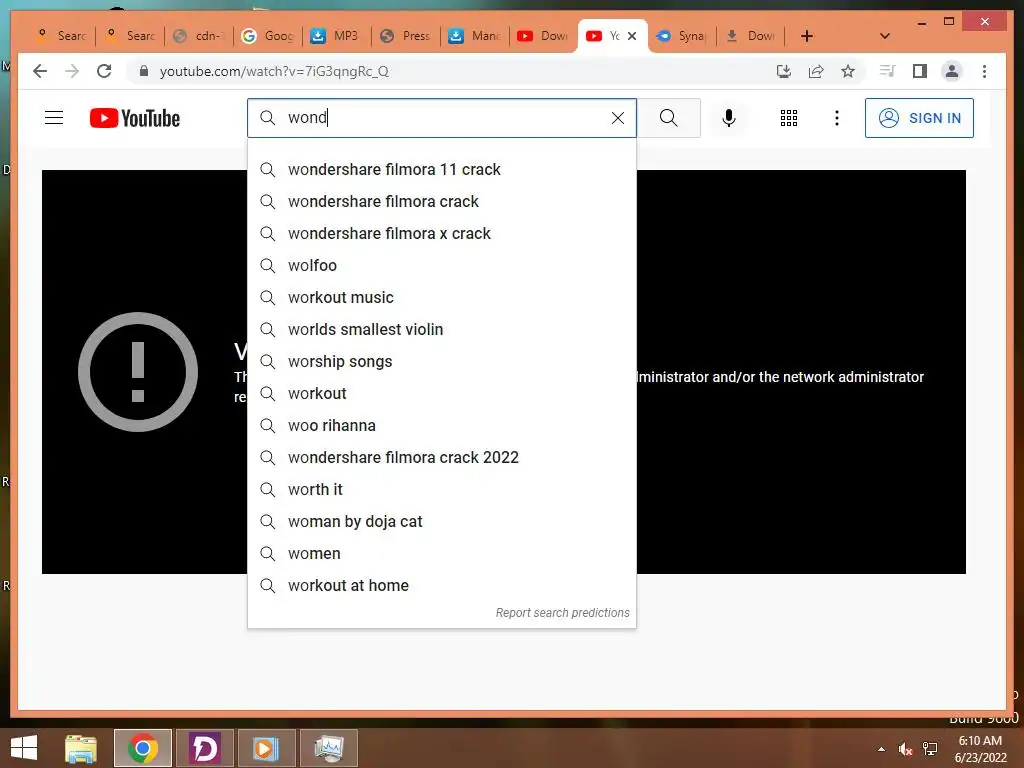Screen dimensions: 1024x768
Task: Click inside the YouTube search field
Action: click(441, 118)
